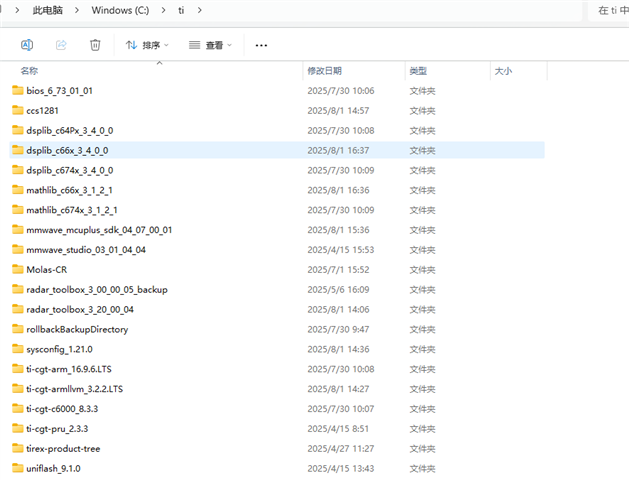Click folder icon of sysconfig_1.21.0
Screen dimensions: 629x480
tap(18, 349)
